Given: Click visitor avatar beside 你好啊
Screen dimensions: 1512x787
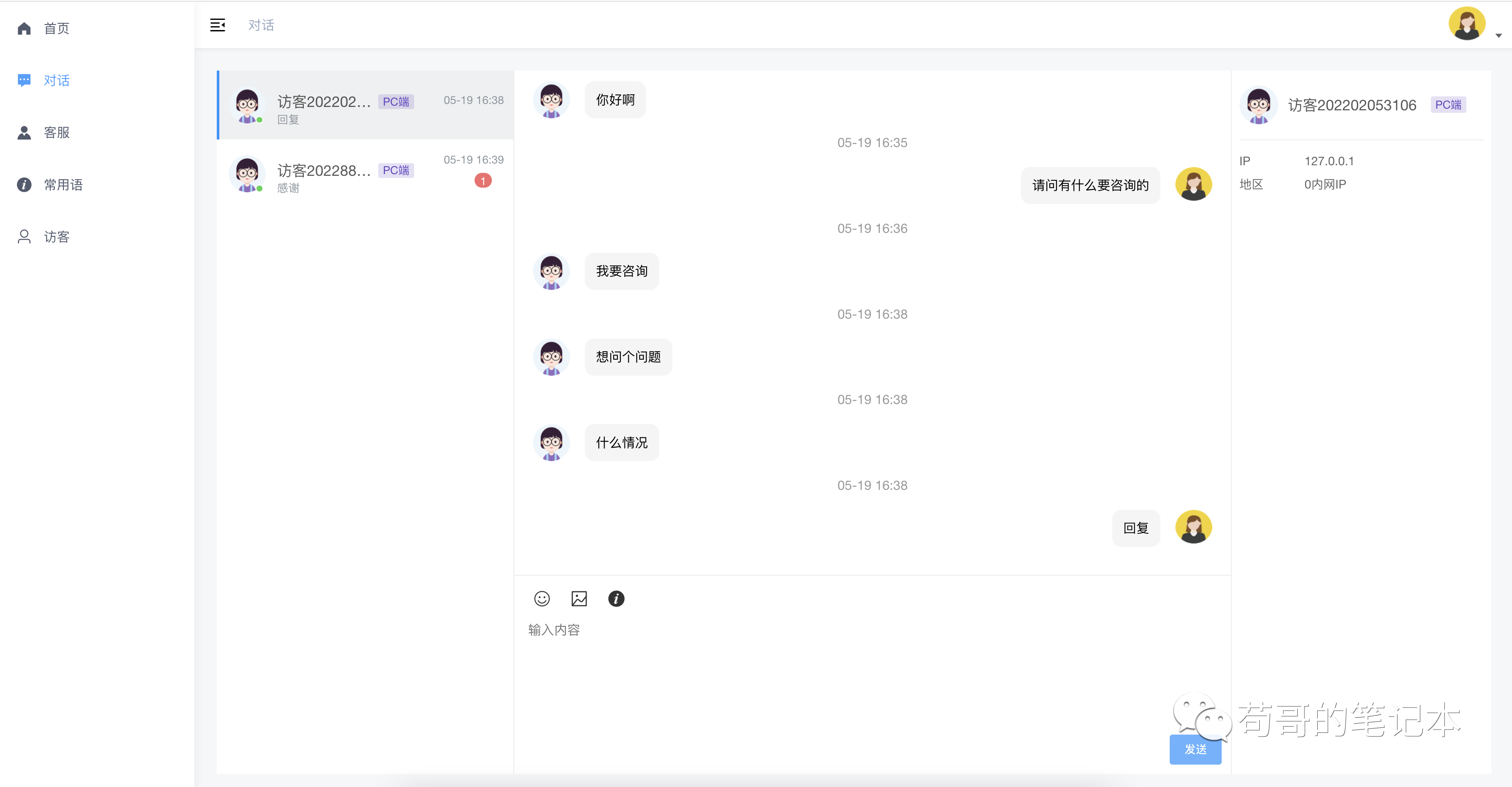Looking at the screenshot, I should coord(551,100).
